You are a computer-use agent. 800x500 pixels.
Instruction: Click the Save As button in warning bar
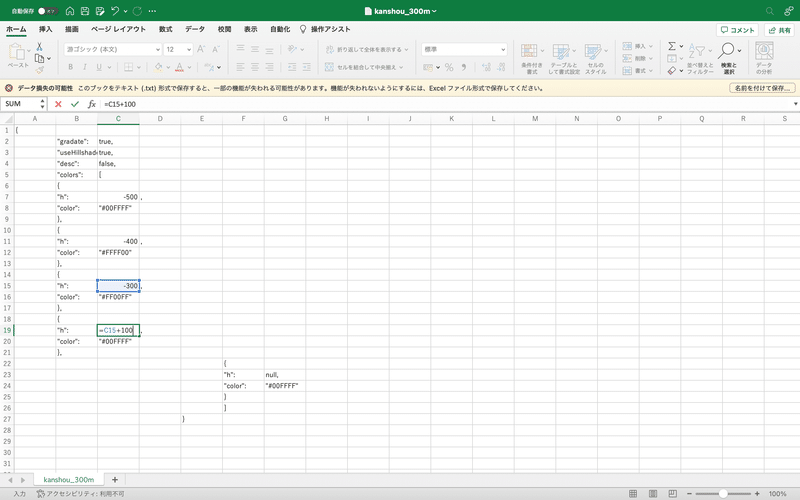(x=762, y=88)
